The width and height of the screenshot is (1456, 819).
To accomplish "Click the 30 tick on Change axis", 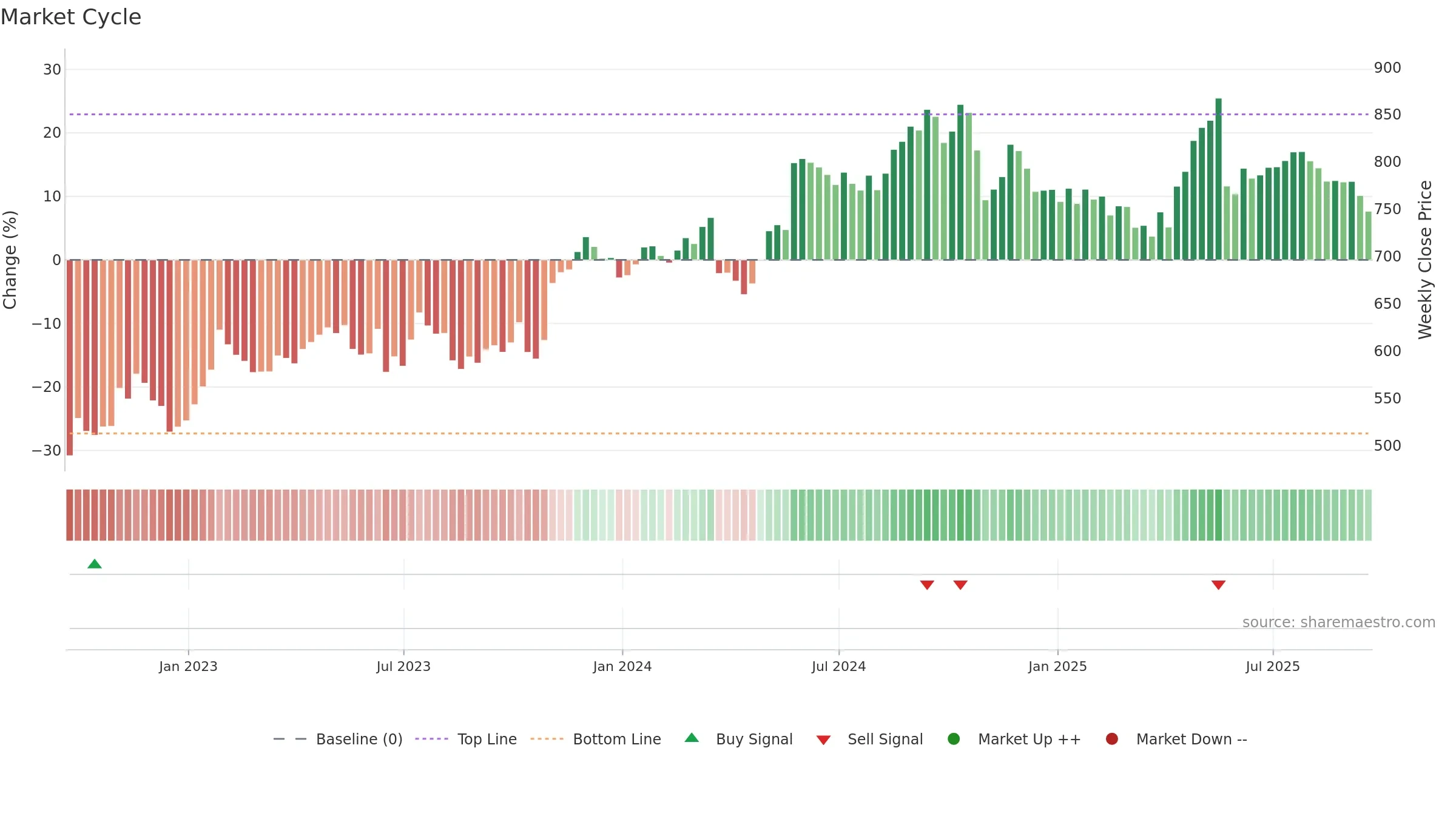I will (52, 69).
